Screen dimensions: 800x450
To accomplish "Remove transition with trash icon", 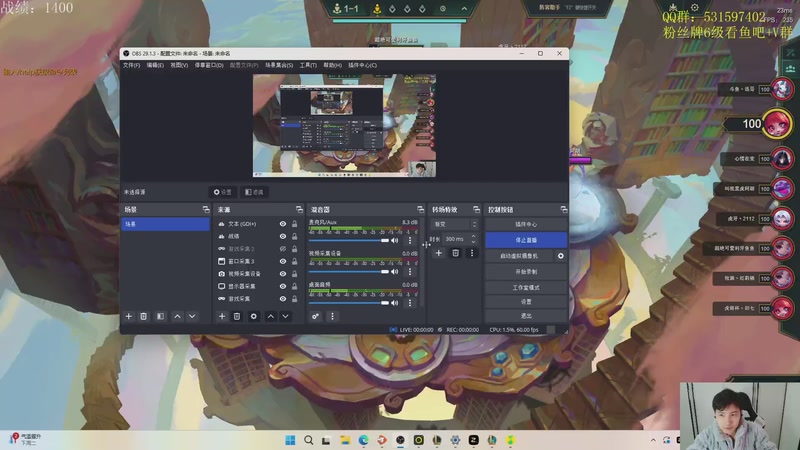I will click(x=456, y=253).
